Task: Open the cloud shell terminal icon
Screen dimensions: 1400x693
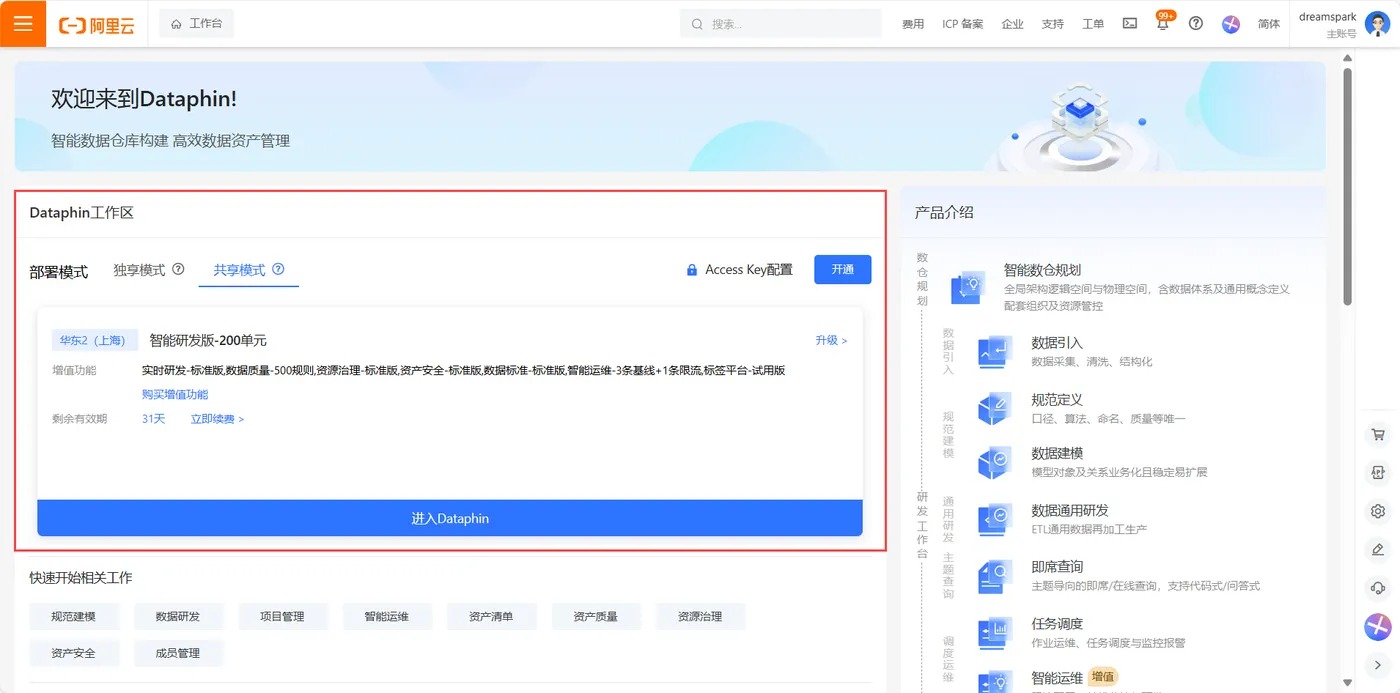Action: (x=1129, y=23)
